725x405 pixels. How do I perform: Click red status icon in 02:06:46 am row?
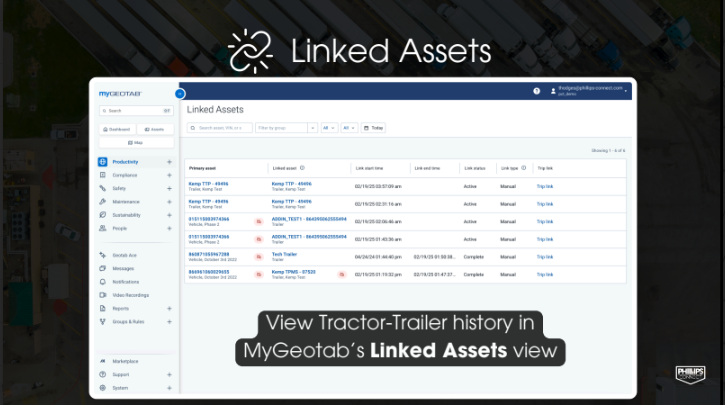(x=259, y=222)
